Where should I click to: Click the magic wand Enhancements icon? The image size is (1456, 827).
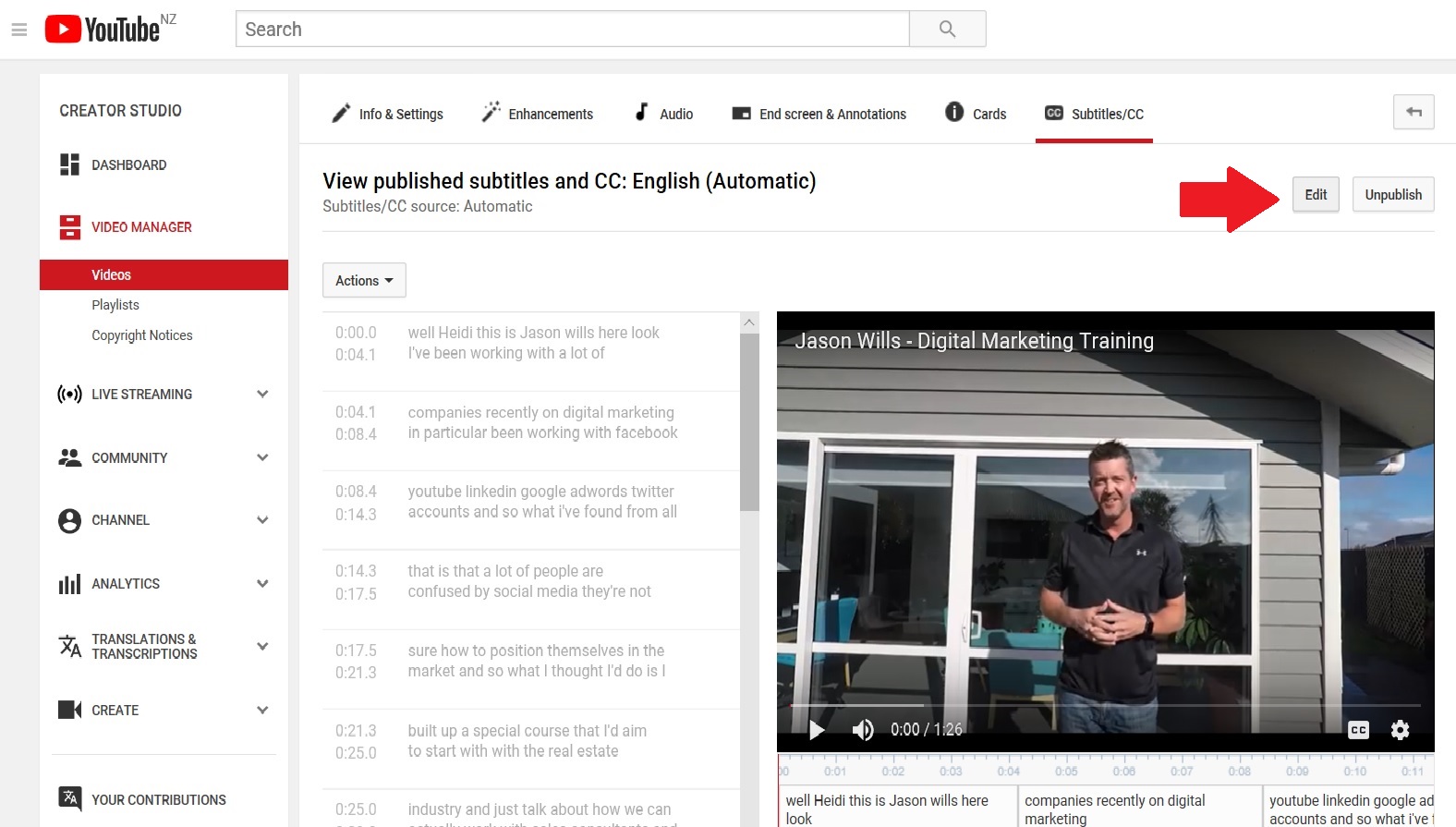pyautogui.click(x=491, y=112)
